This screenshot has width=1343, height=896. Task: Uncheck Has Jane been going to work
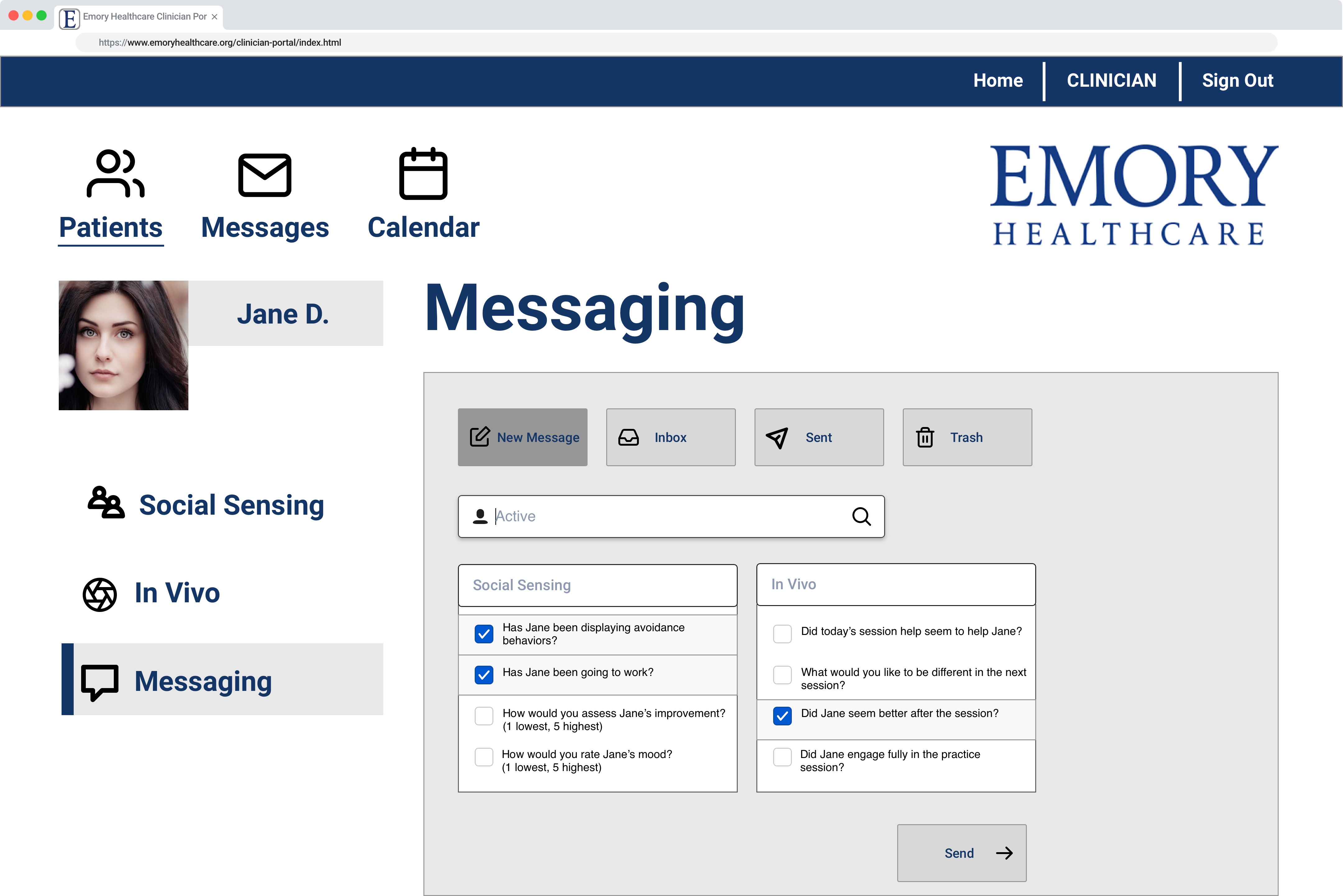tap(483, 675)
